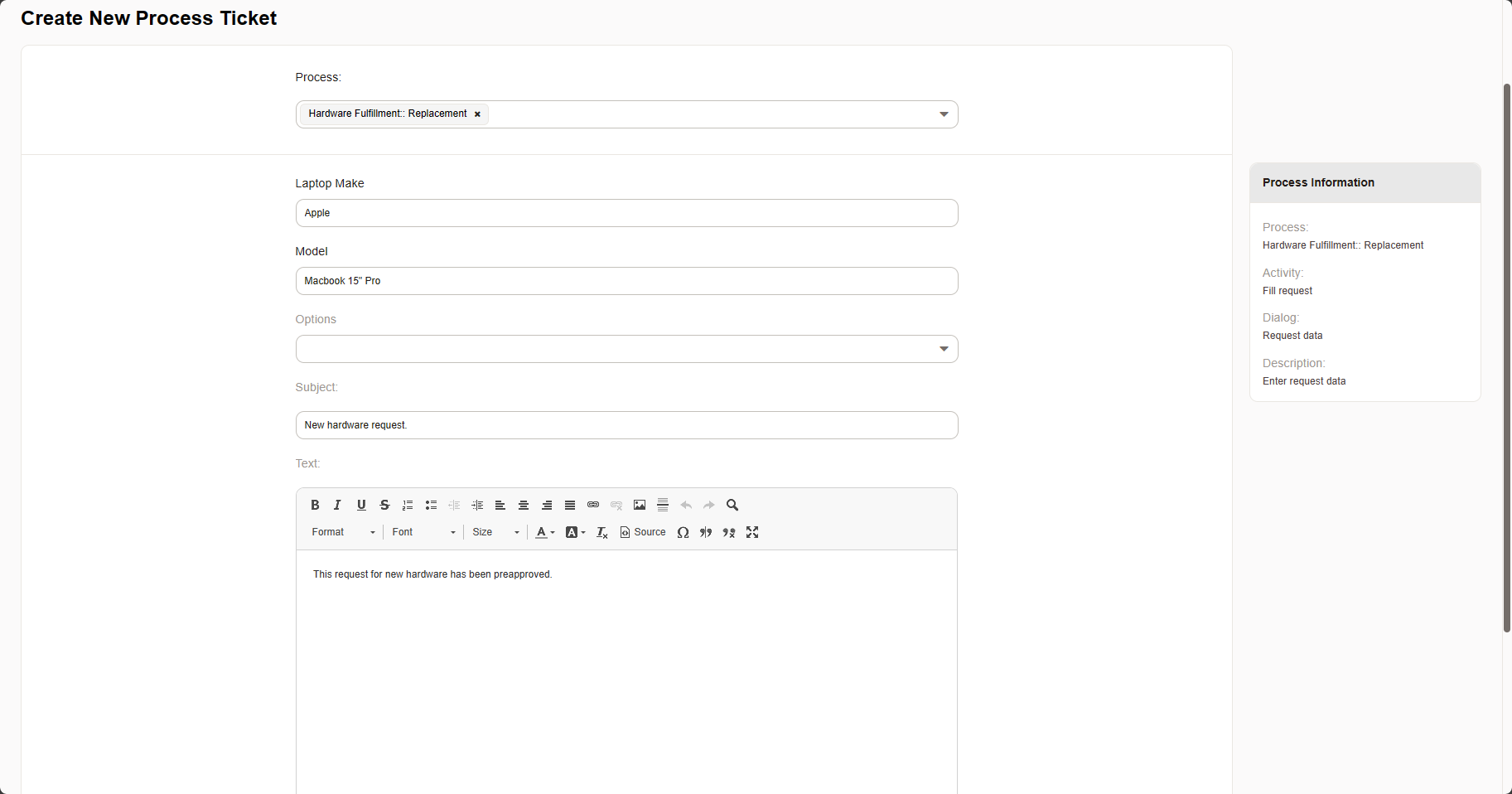Apply italic text style
Image resolution: width=1512 pixels, height=794 pixels.
coord(337,505)
